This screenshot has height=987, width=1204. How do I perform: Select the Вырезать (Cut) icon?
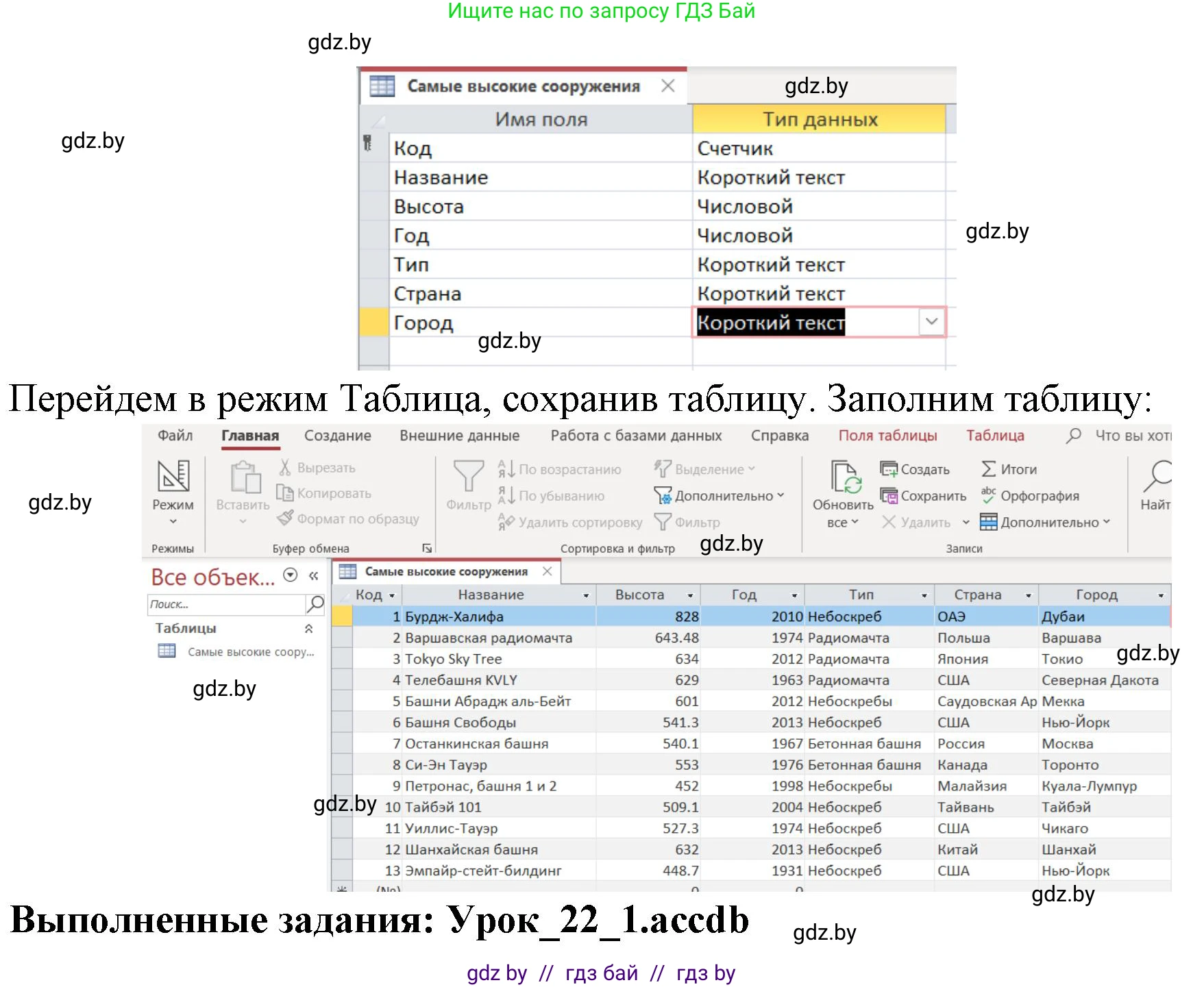[286, 467]
